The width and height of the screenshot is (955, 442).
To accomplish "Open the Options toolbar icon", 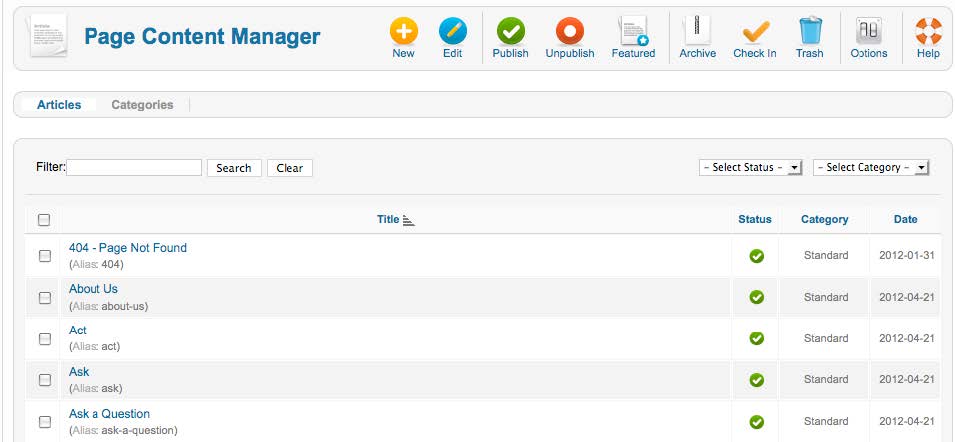I will 868,32.
